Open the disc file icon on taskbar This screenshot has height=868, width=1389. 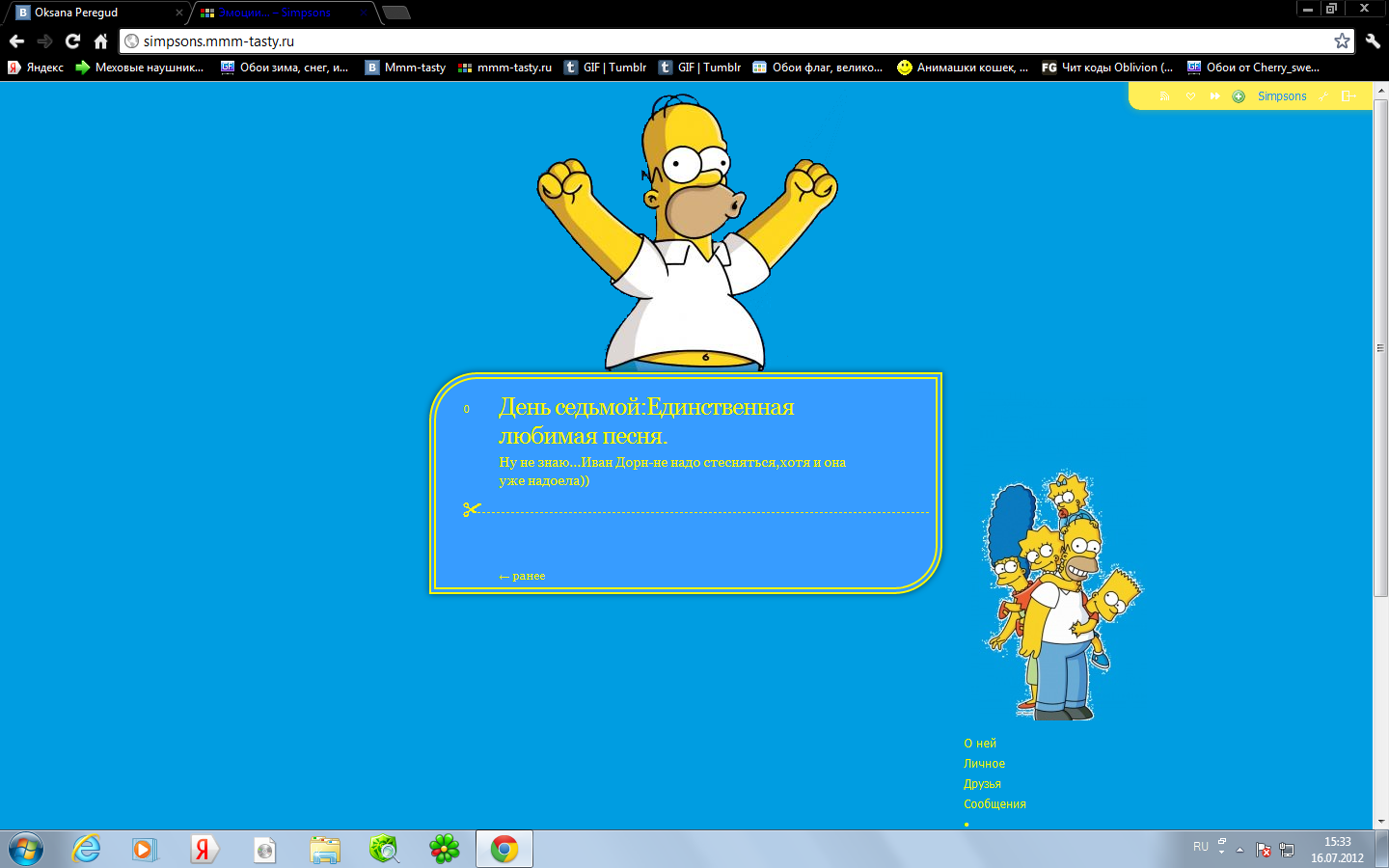[x=264, y=850]
